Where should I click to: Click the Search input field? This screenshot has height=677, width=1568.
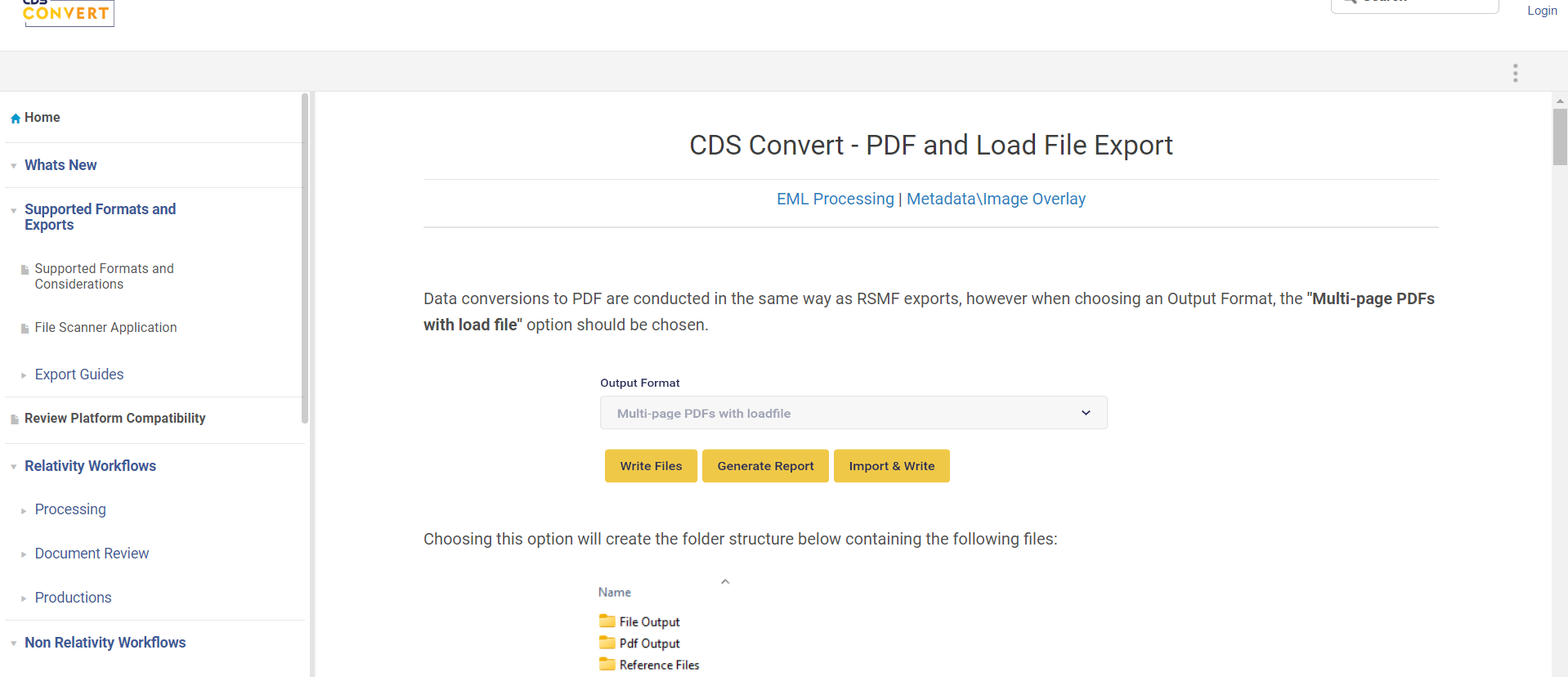[1414, 5]
